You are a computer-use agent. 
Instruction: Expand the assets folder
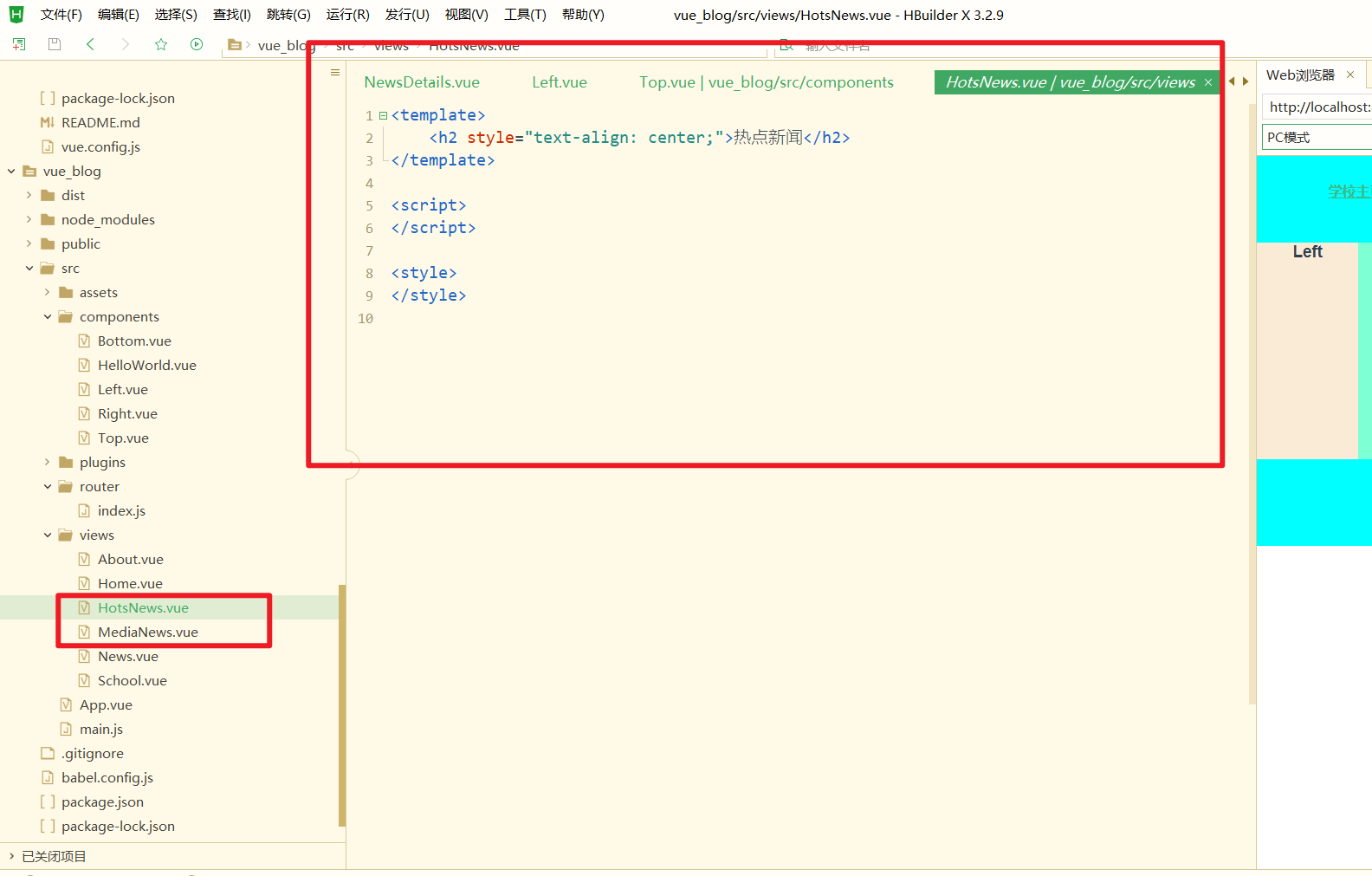click(48, 293)
